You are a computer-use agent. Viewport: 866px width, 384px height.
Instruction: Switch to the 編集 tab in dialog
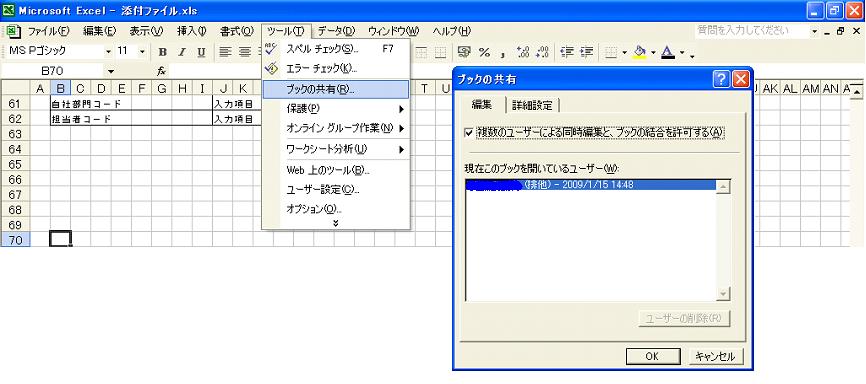coord(482,104)
